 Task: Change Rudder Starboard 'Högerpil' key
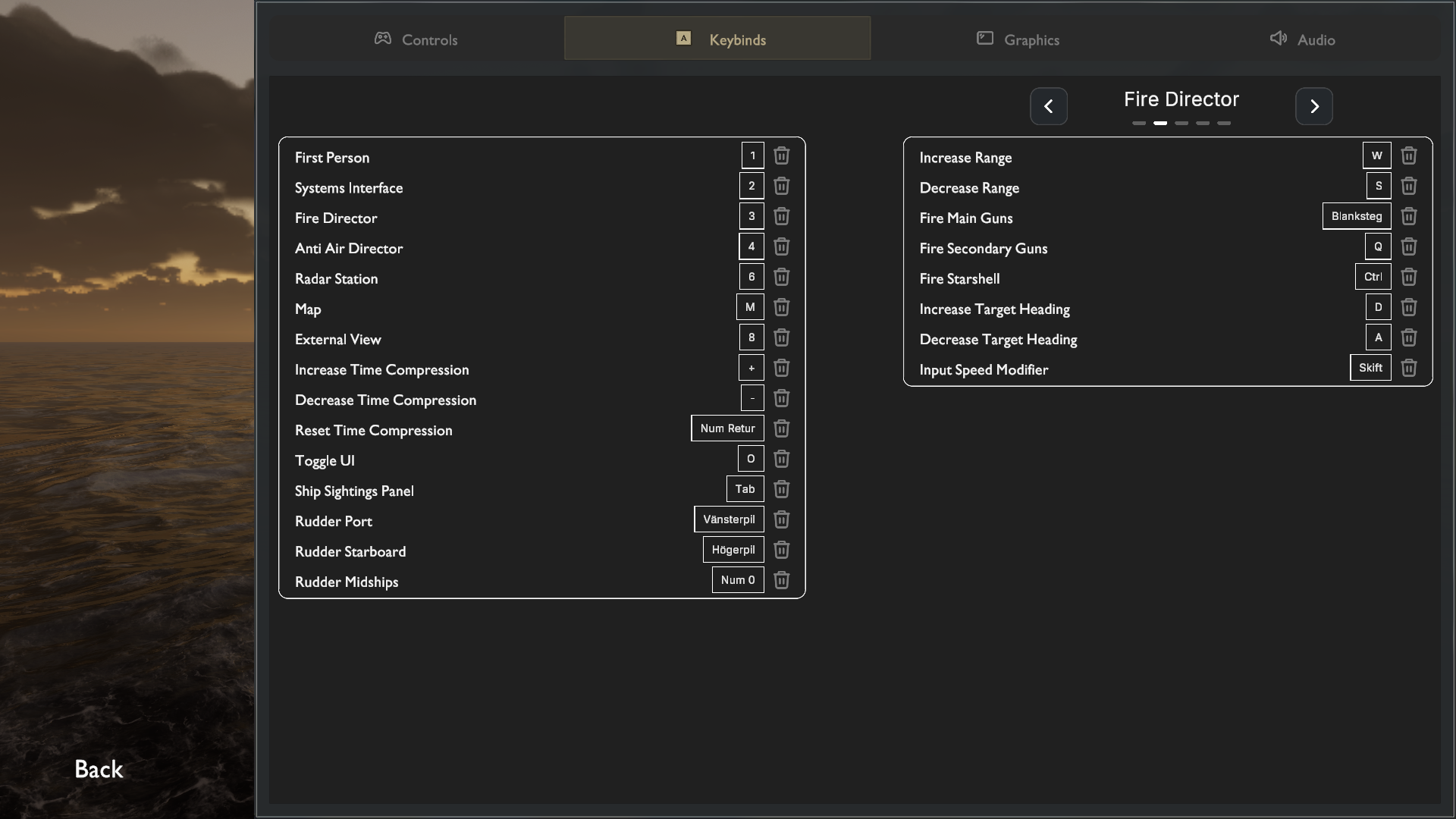(x=733, y=550)
